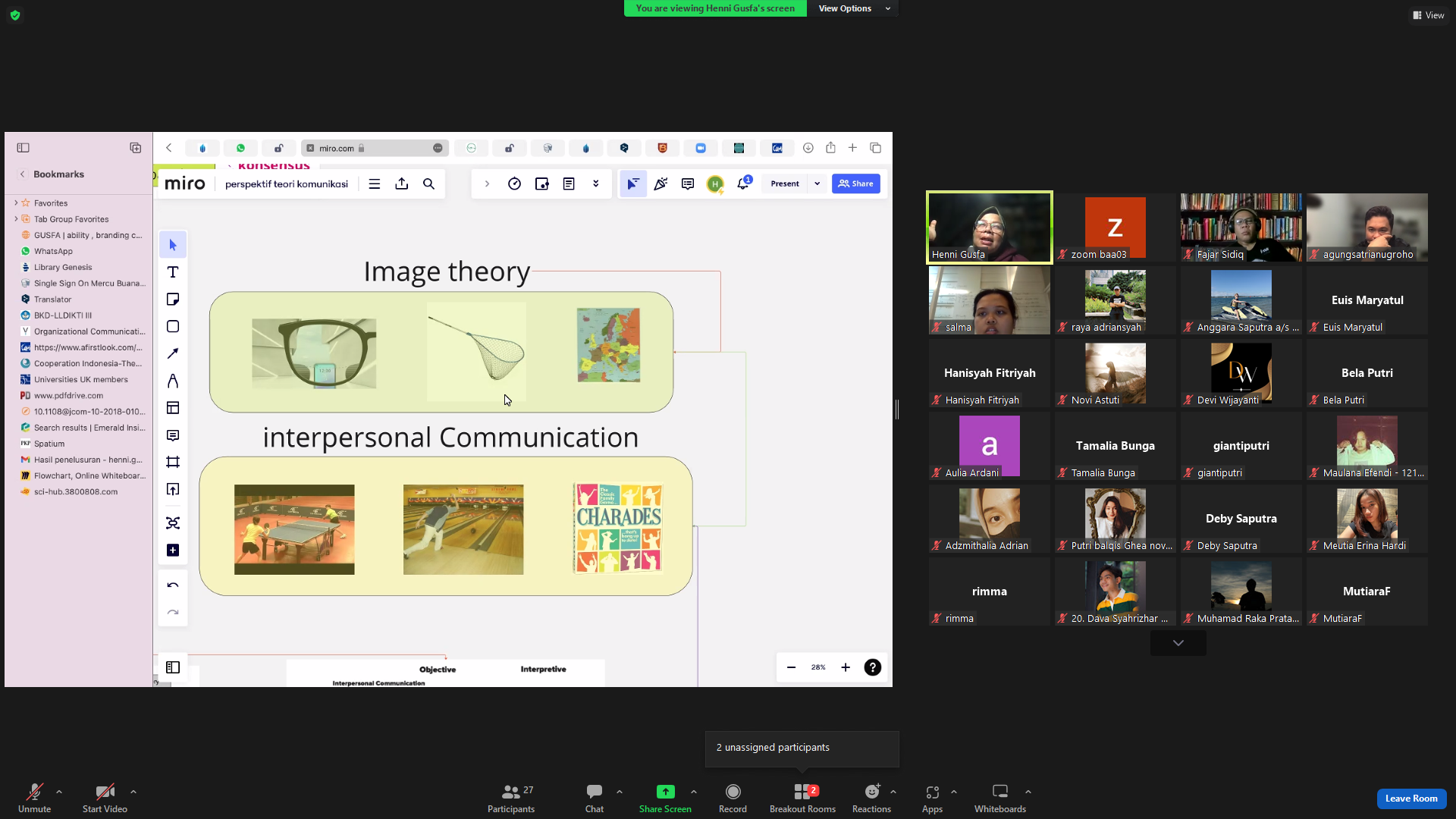Pick the shape tool in Miro sidebar
This screenshot has height=819, width=1456.
point(173,327)
